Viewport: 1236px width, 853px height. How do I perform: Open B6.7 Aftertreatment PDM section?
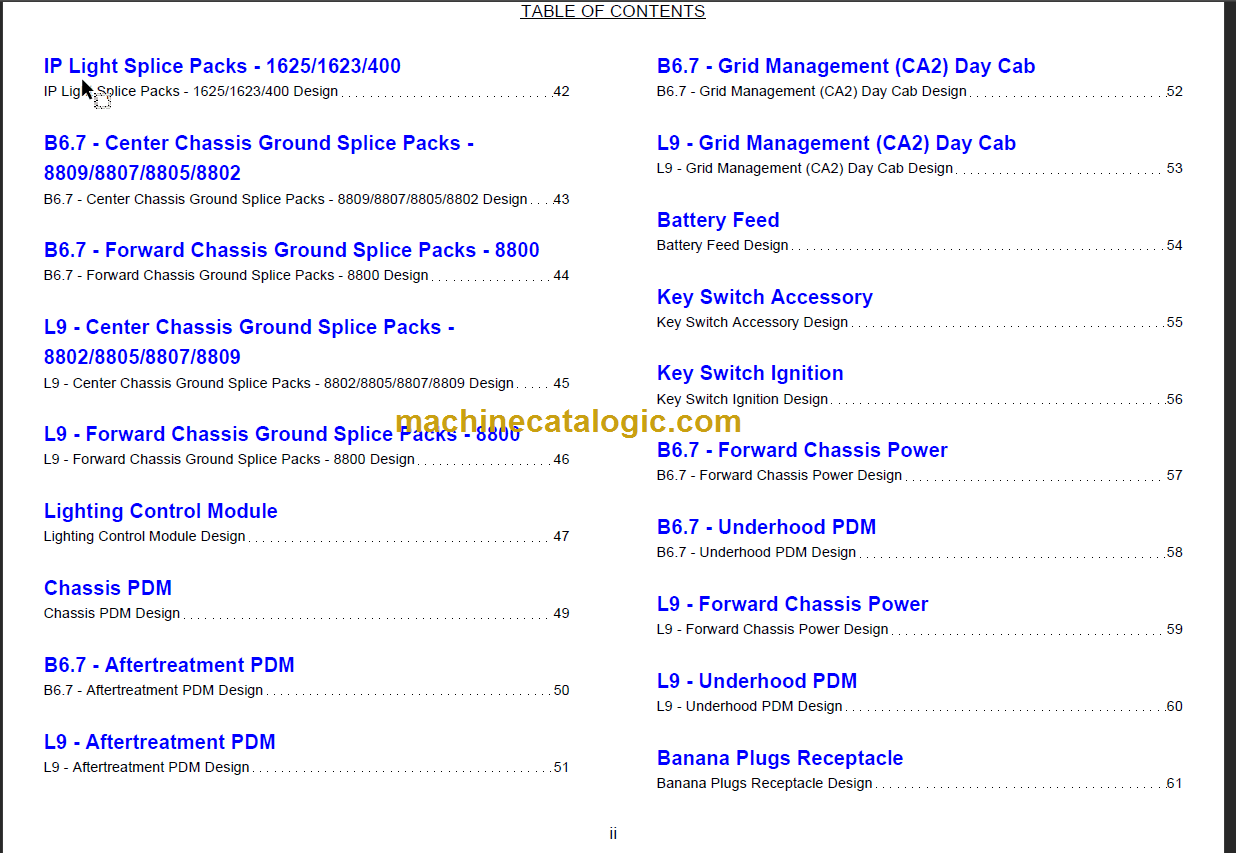tap(169, 665)
